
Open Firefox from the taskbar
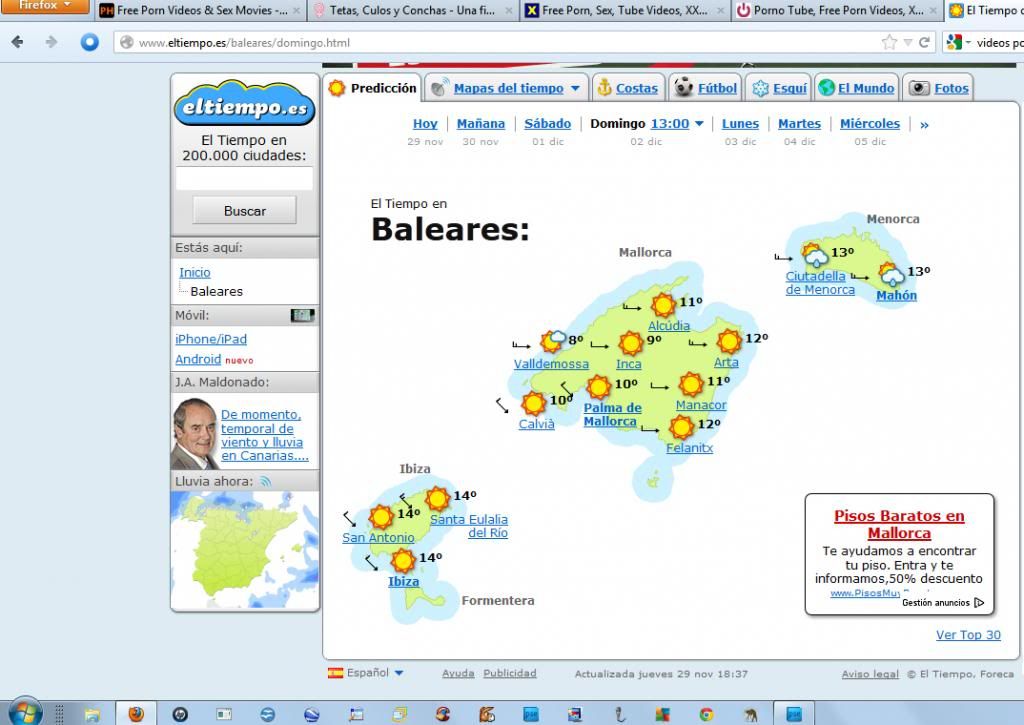click(x=136, y=714)
